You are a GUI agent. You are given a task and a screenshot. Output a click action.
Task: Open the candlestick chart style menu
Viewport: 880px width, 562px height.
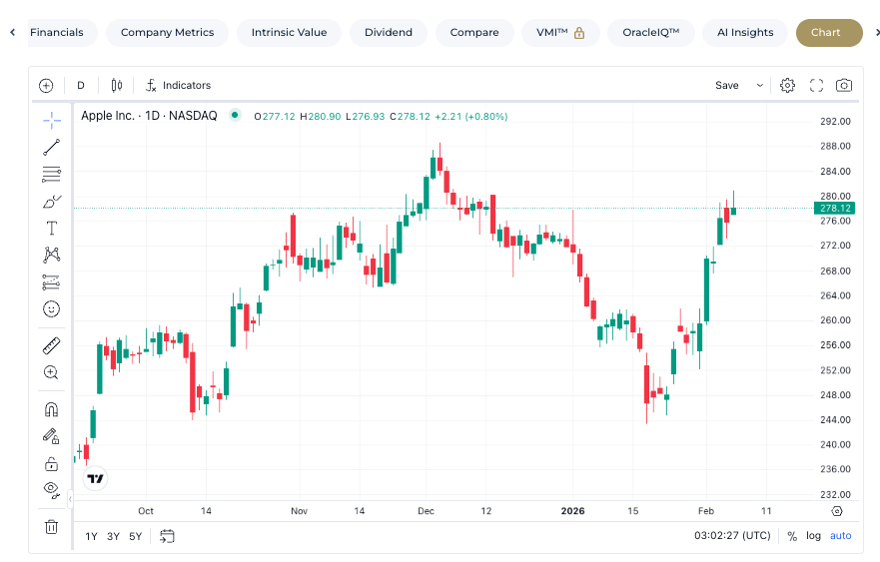click(x=117, y=85)
